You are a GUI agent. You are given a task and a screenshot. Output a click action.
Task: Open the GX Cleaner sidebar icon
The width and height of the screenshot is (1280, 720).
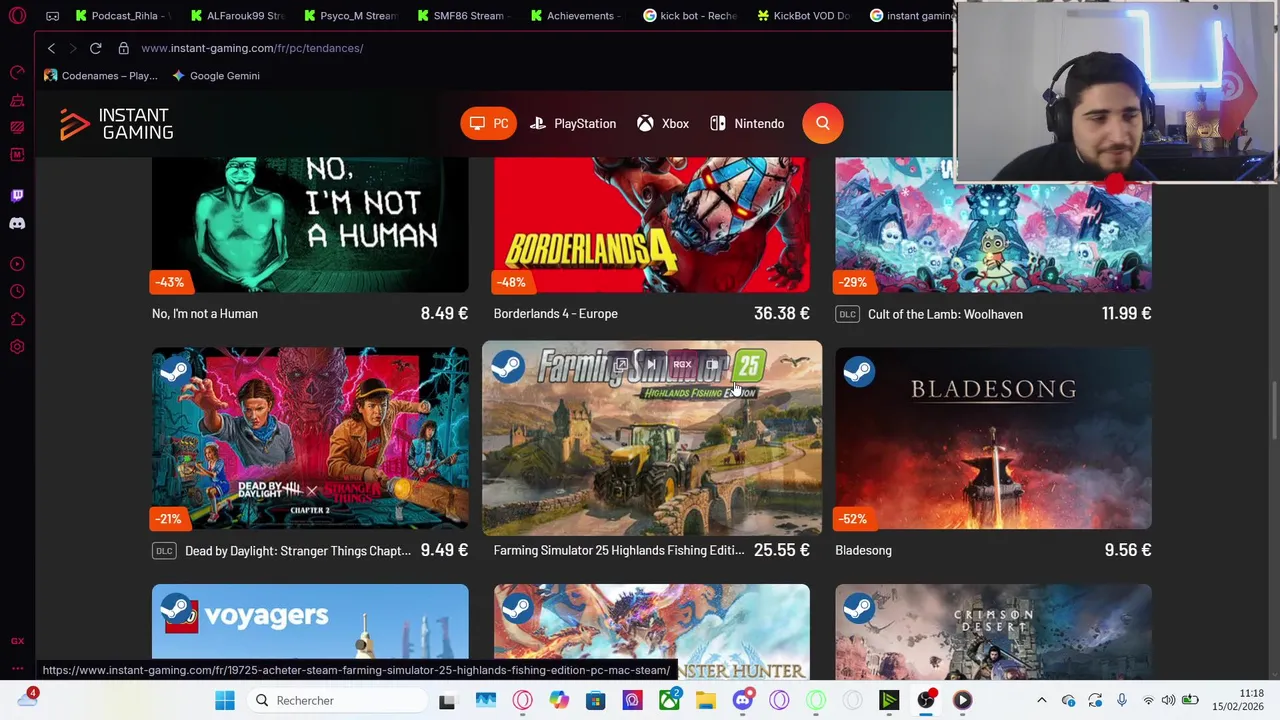[17, 101]
